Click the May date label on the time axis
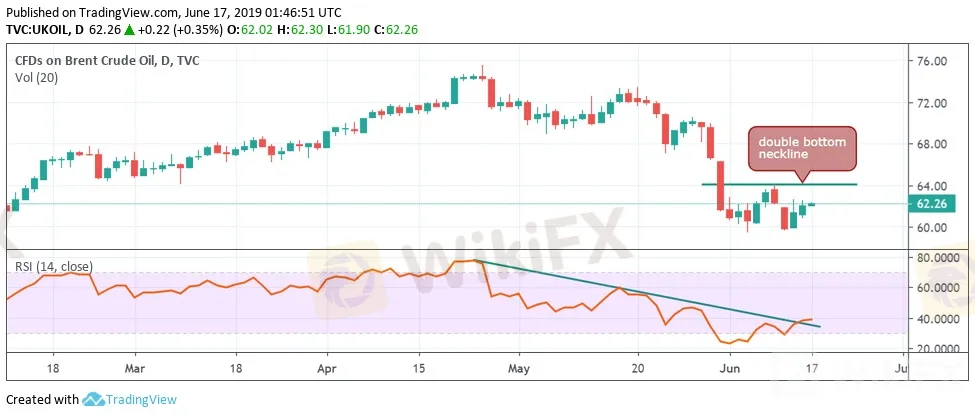This screenshot has height=417, width=975. click(518, 367)
